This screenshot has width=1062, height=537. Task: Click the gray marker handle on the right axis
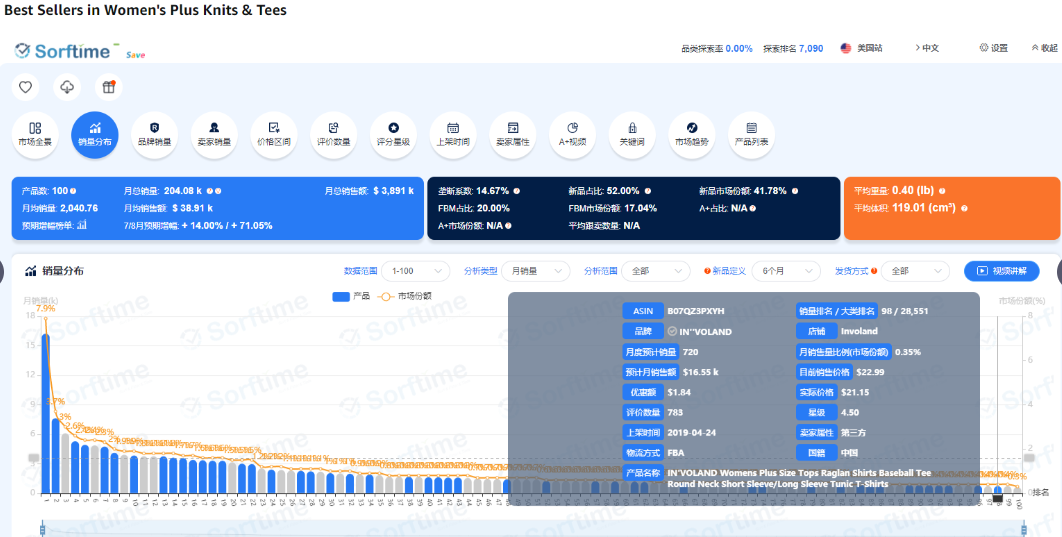point(1029,458)
